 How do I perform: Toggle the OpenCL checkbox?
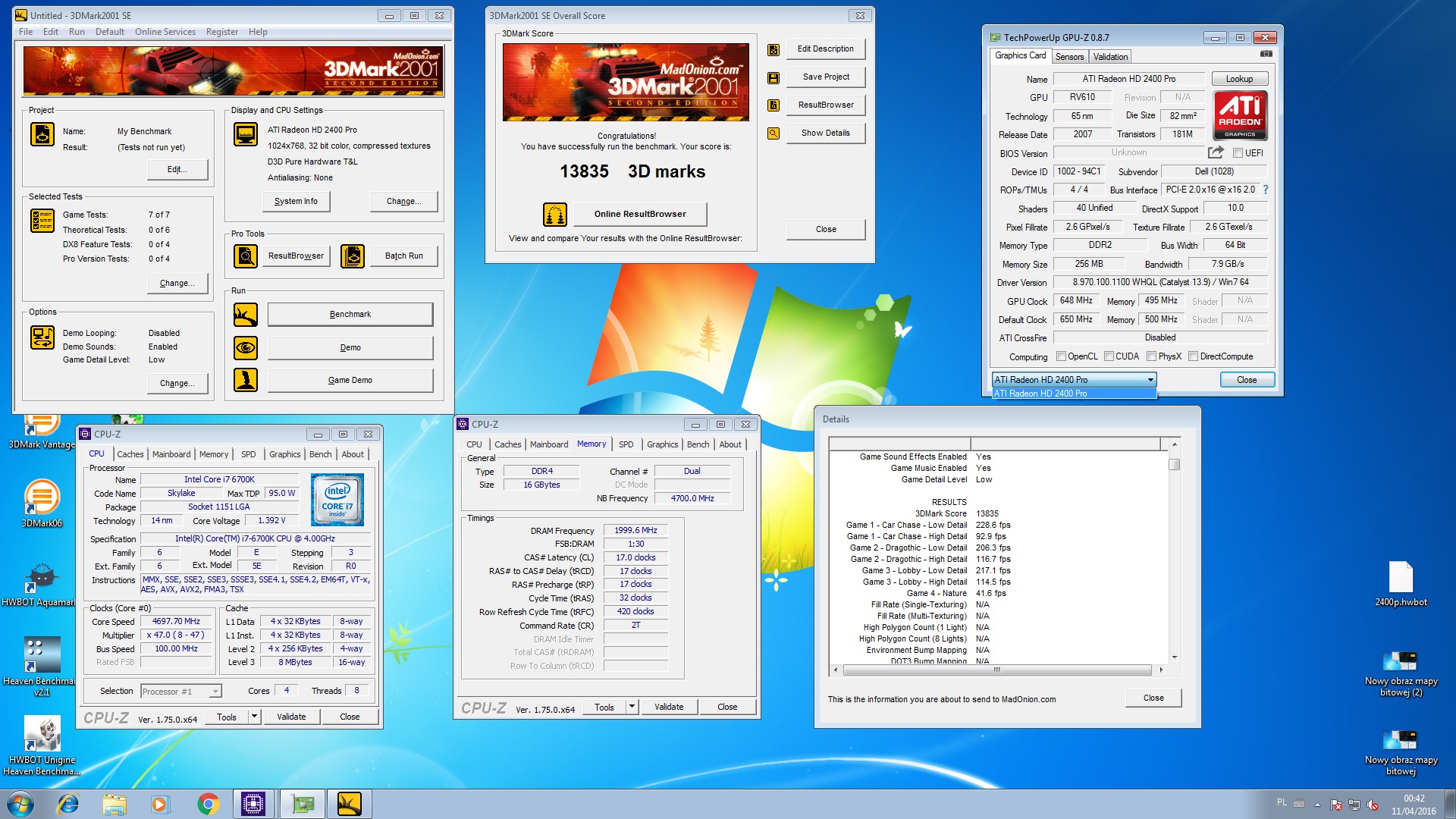click(1062, 356)
